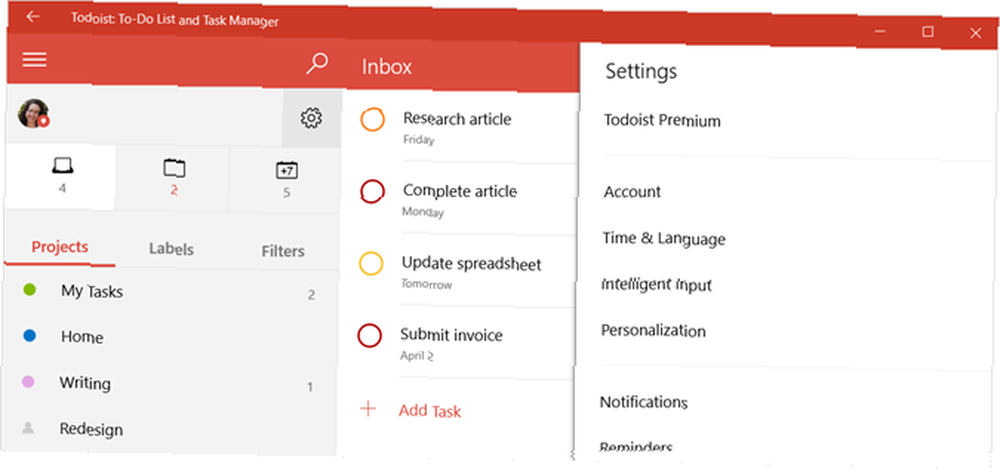The image size is (1000, 471).
Task: Click the Friday due date
Action: (x=418, y=140)
